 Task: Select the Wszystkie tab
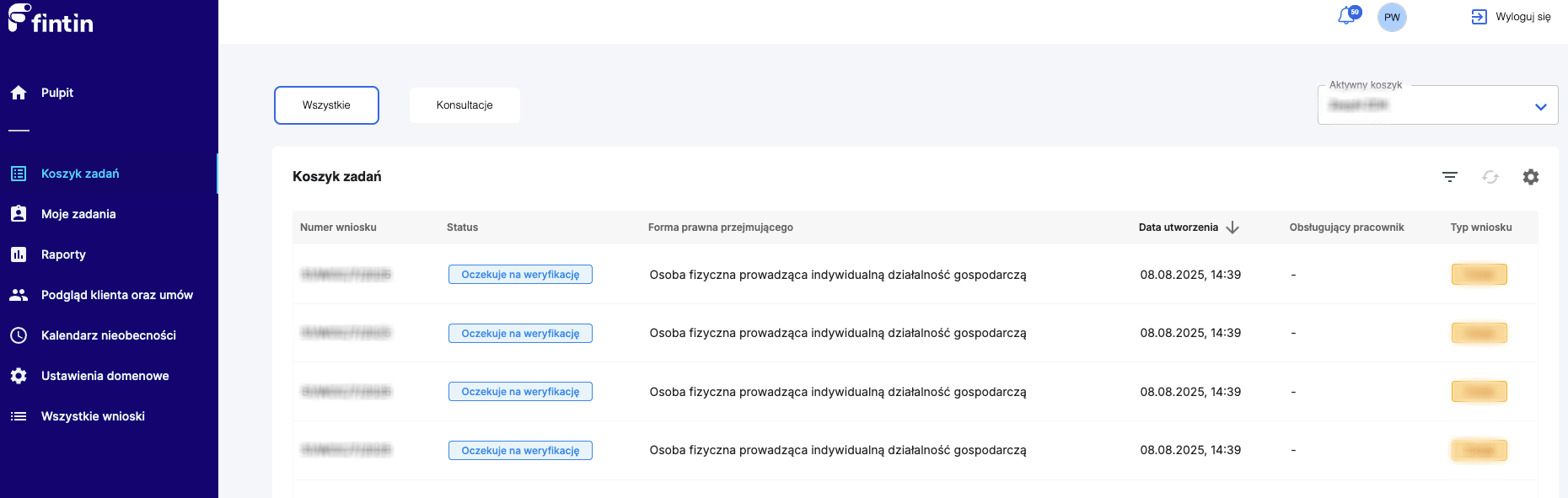(326, 105)
